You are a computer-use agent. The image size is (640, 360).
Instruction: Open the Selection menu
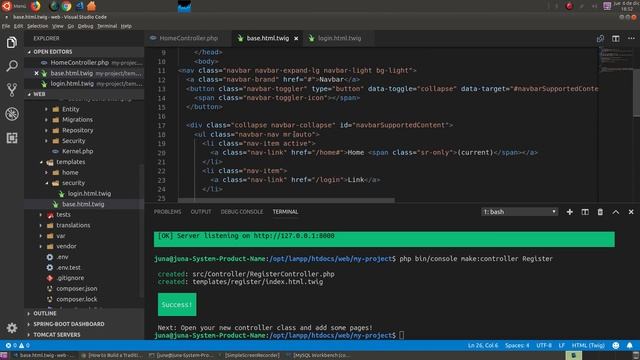[x=38, y=26]
